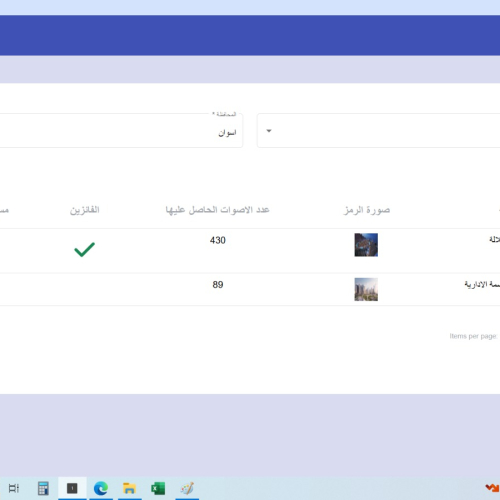Open Task View from the taskbar
The width and height of the screenshot is (500, 500).
click(x=14, y=488)
